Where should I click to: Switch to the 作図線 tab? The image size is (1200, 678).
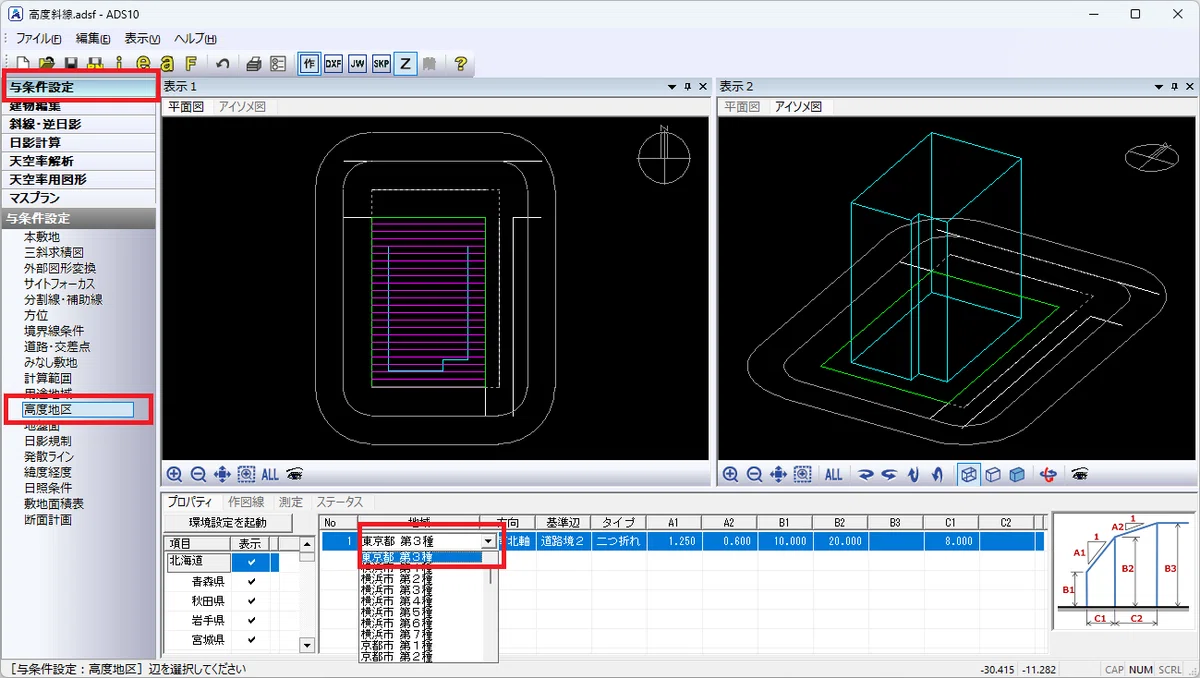point(246,502)
